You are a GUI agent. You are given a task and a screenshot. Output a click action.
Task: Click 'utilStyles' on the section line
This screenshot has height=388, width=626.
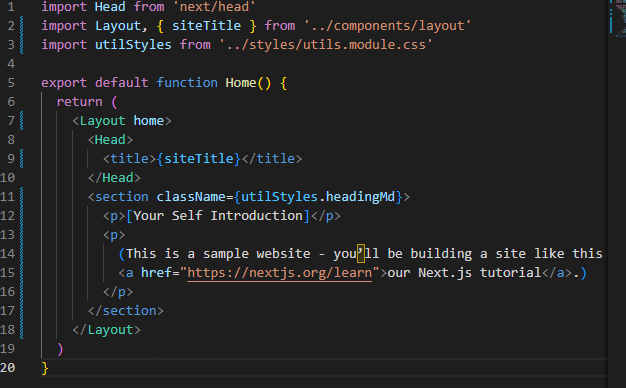[279, 197]
